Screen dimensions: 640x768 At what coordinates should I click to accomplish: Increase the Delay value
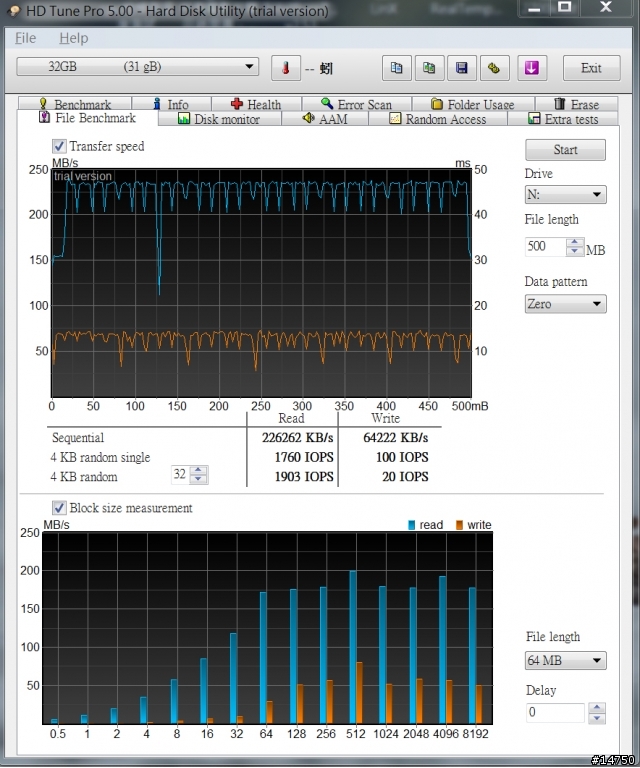(x=596, y=708)
